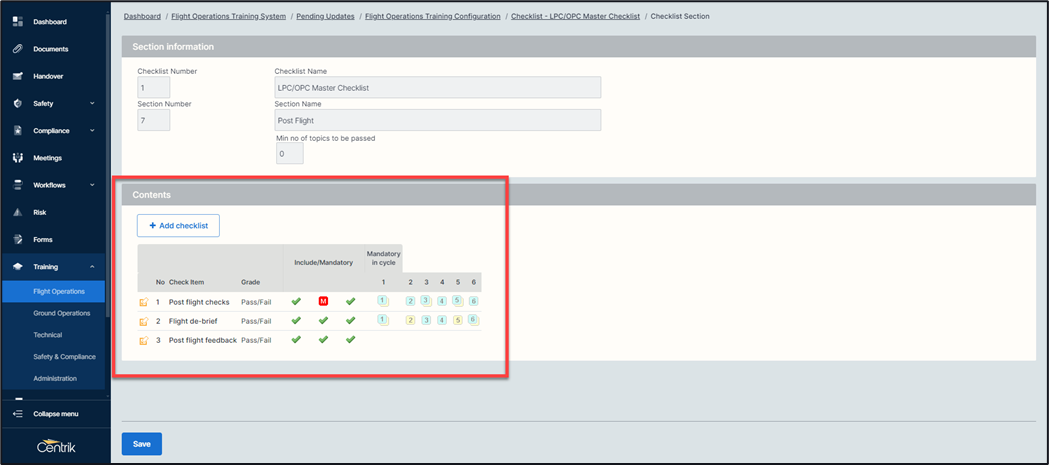Click edit icon for Flight de-brief
Image resolution: width=1049 pixels, height=465 pixels.
pos(144,321)
